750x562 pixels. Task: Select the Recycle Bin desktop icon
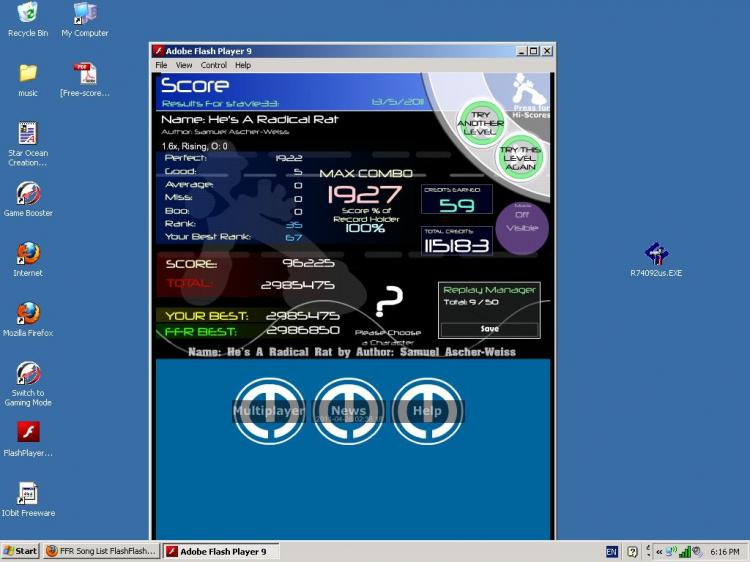pyautogui.click(x=28, y=20)
